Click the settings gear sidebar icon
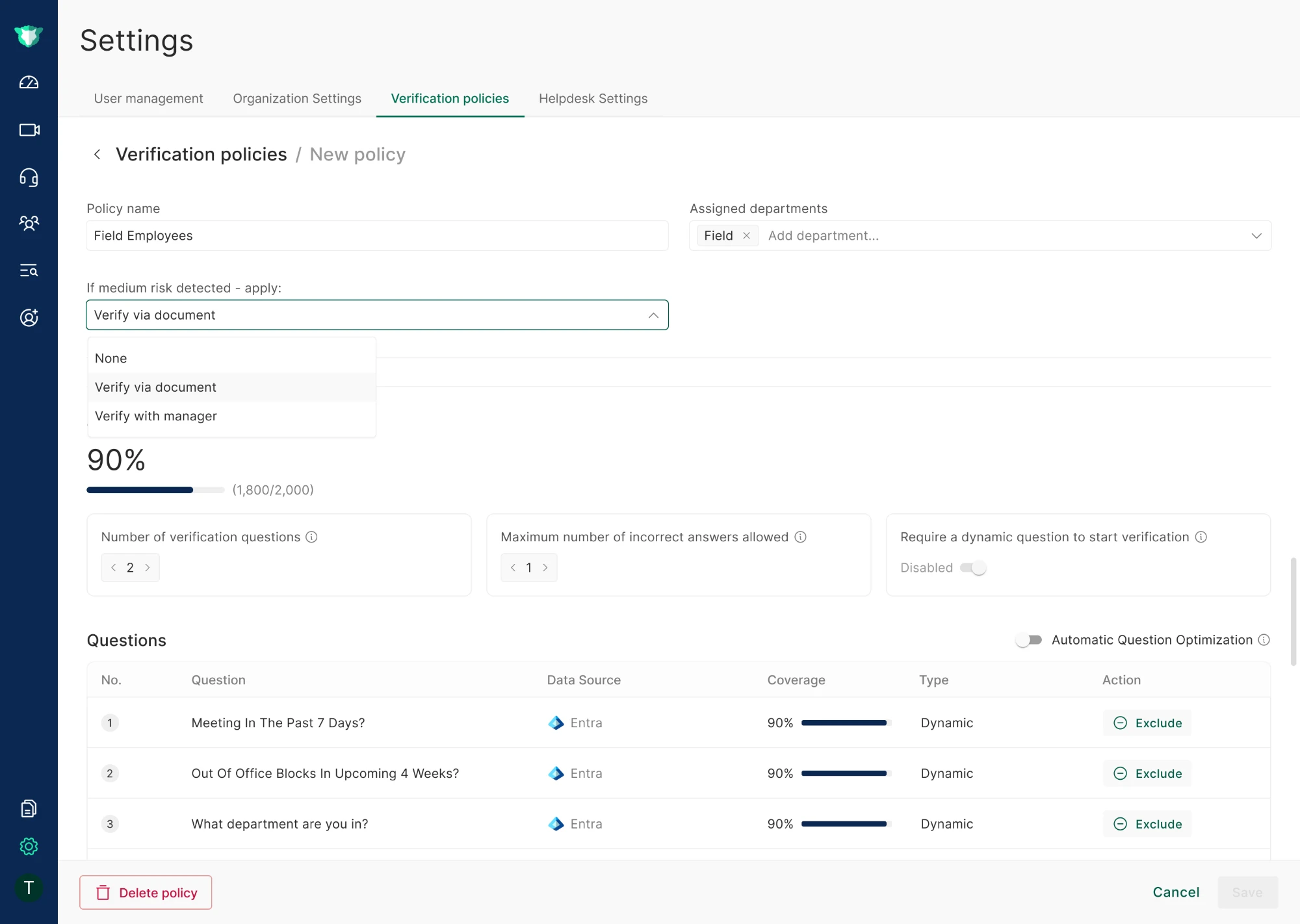 click(29, 846)
